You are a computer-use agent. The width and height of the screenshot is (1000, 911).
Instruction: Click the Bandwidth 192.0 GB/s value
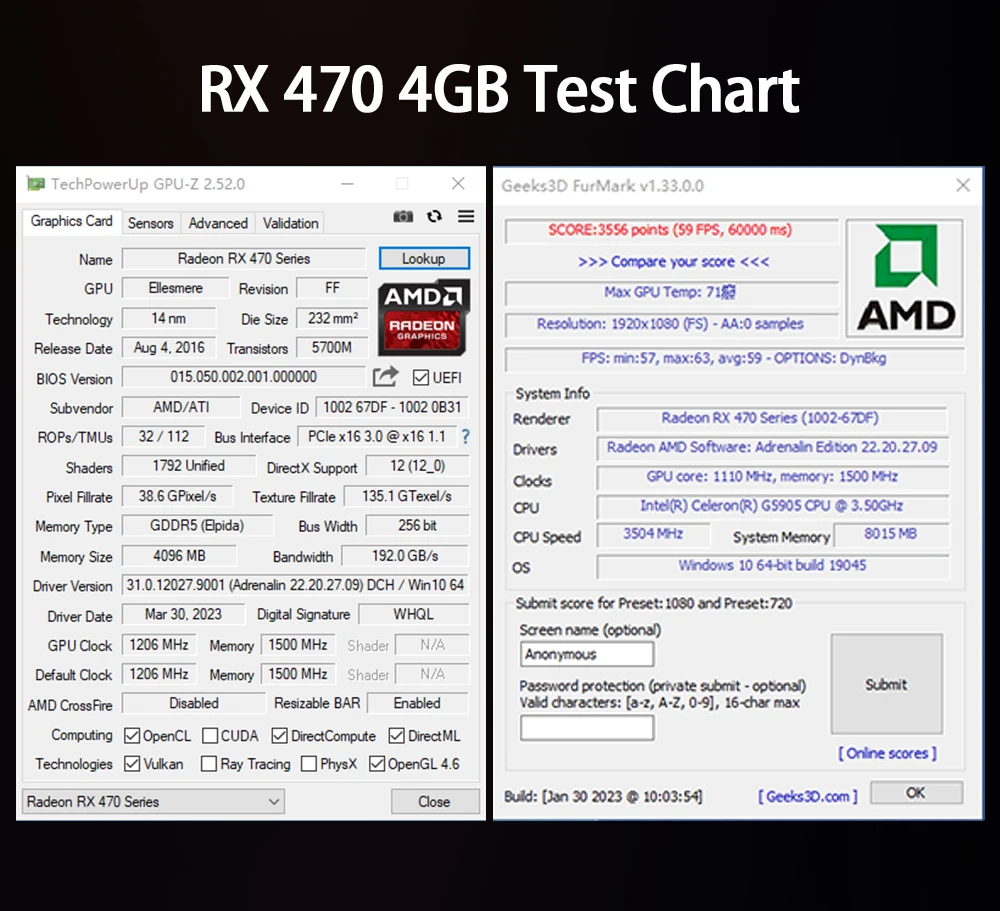(x=405, y=556)
